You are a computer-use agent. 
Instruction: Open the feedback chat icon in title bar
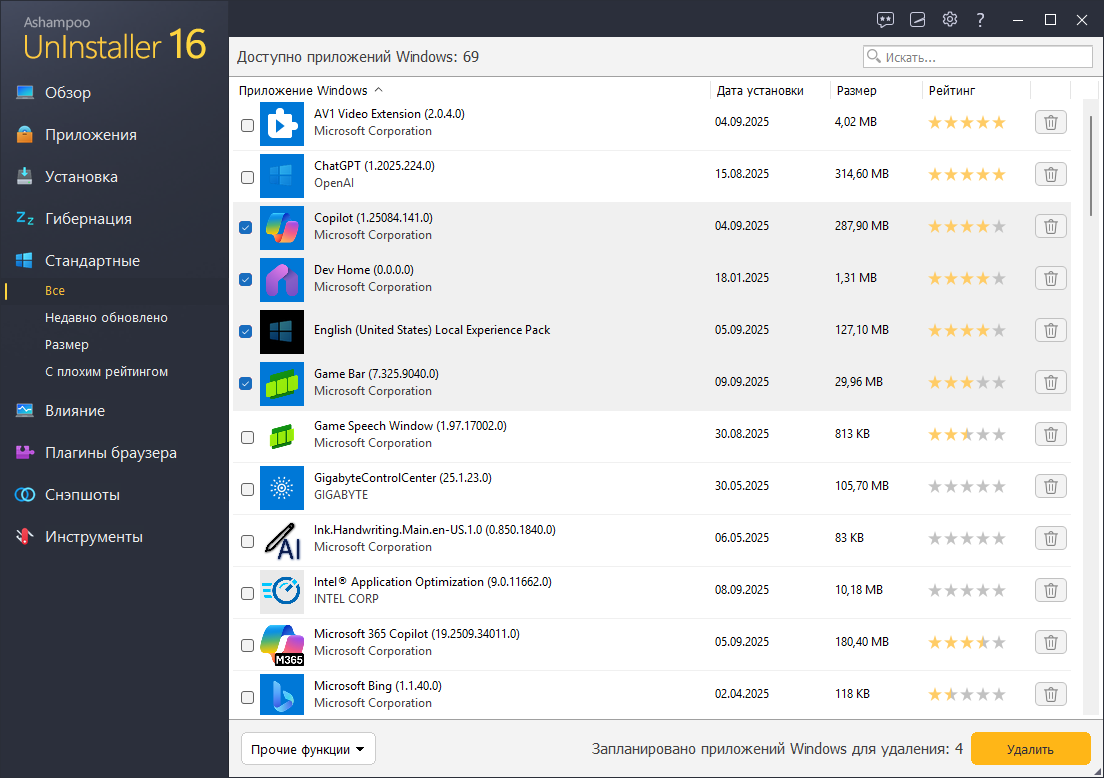pos(885,20)
